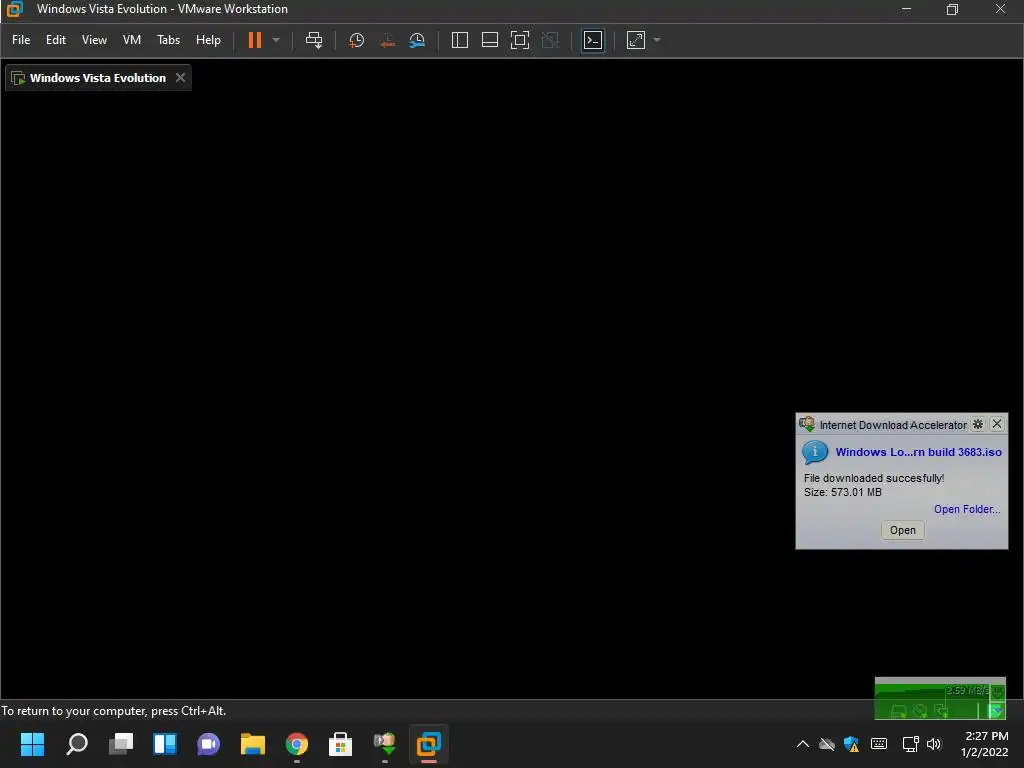Open the Widgets panel on the taskbar
This screenshot has width=1024, height=768.
tap(165, 744)
